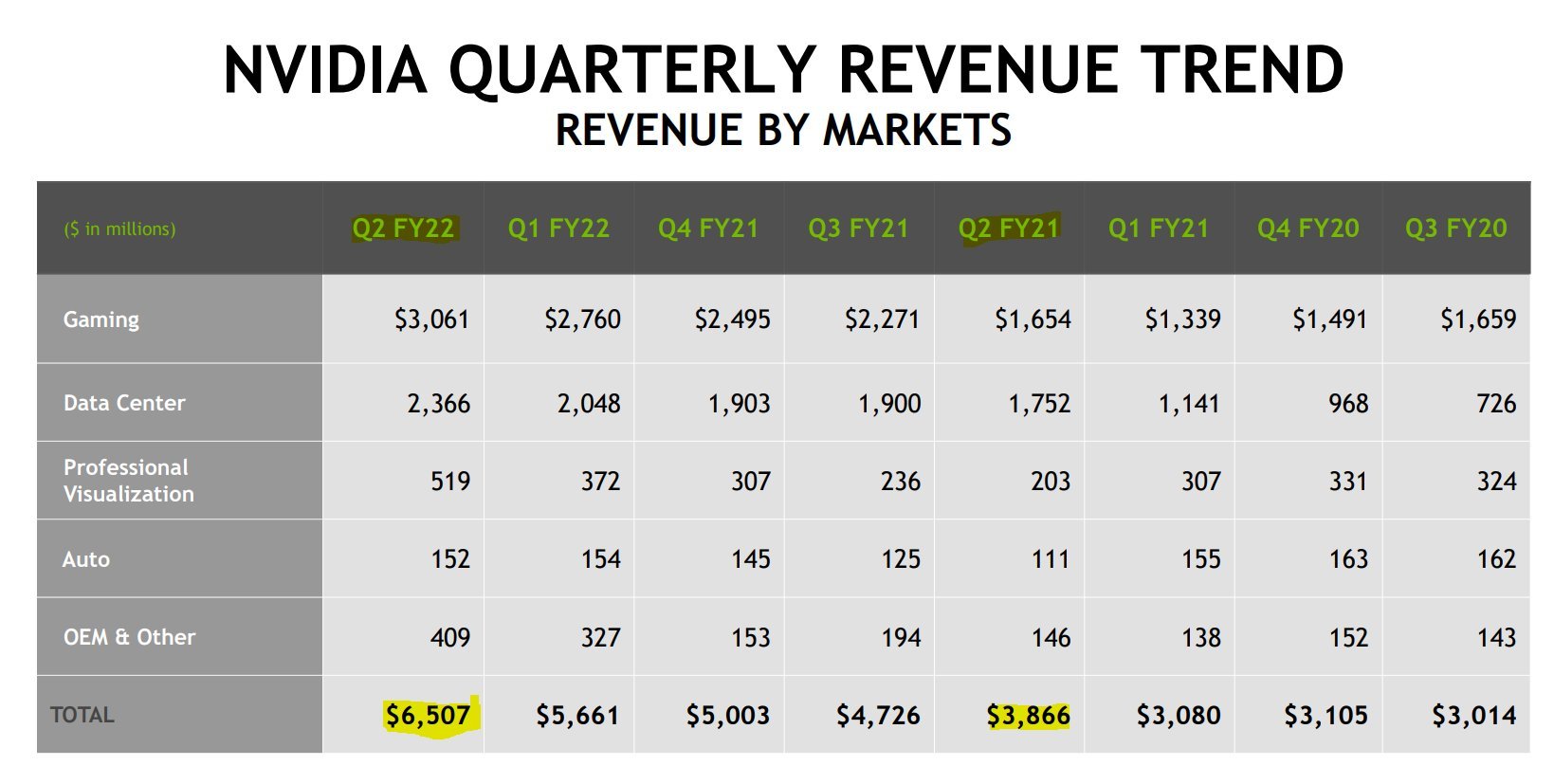Click Gaming value '$2,760'
Viewport: 1554px width, 784px height.
tap(582, 319)
